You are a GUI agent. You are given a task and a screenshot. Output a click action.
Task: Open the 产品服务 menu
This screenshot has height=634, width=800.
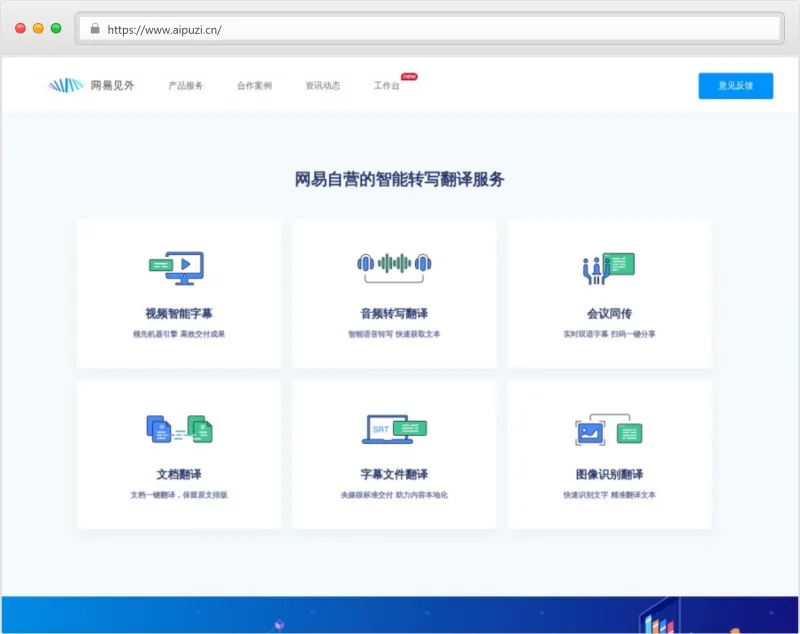tap(185, 86)
